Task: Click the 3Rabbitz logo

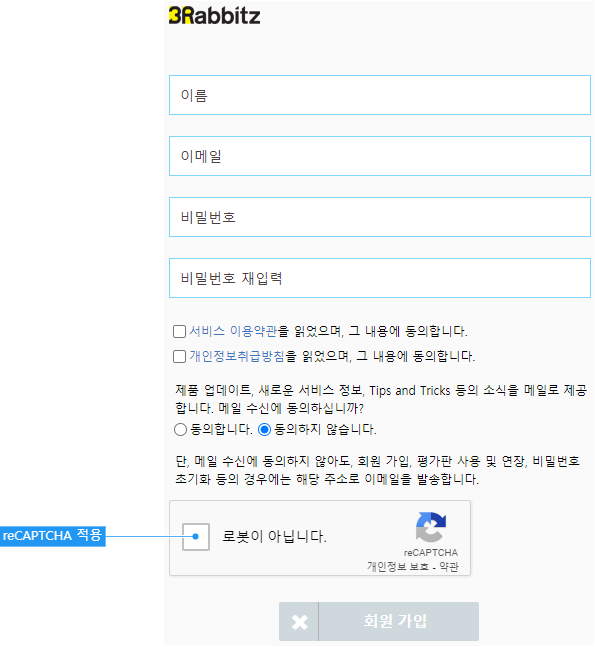Action: point(215,16)
